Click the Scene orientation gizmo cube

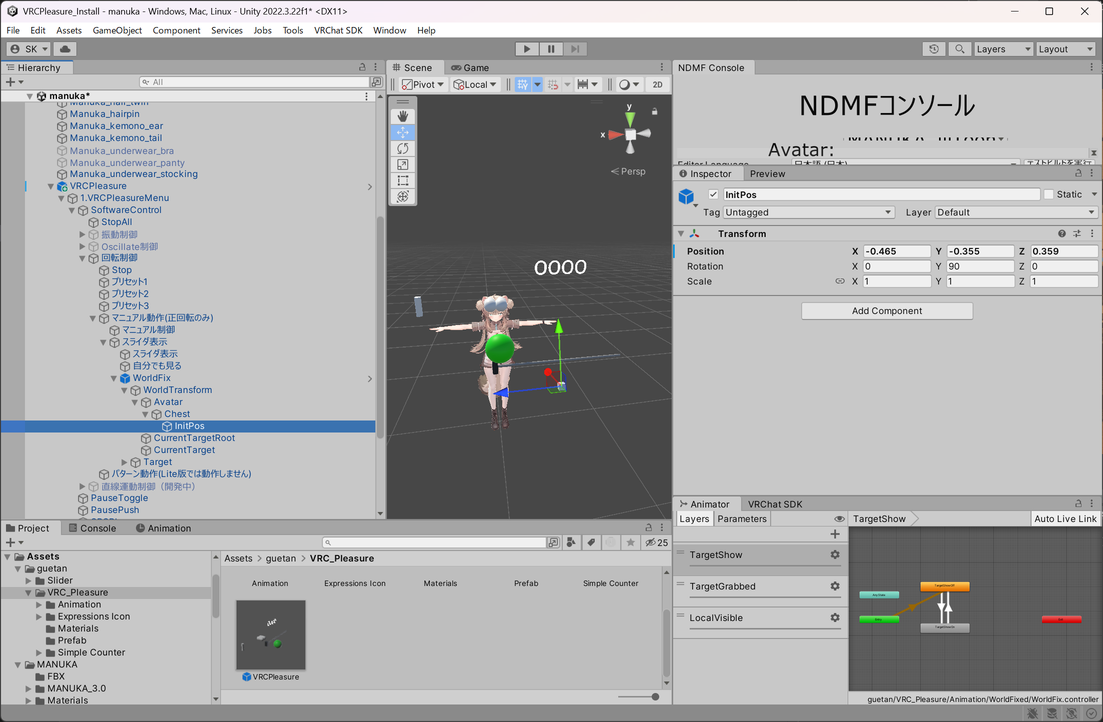[630, 134]
